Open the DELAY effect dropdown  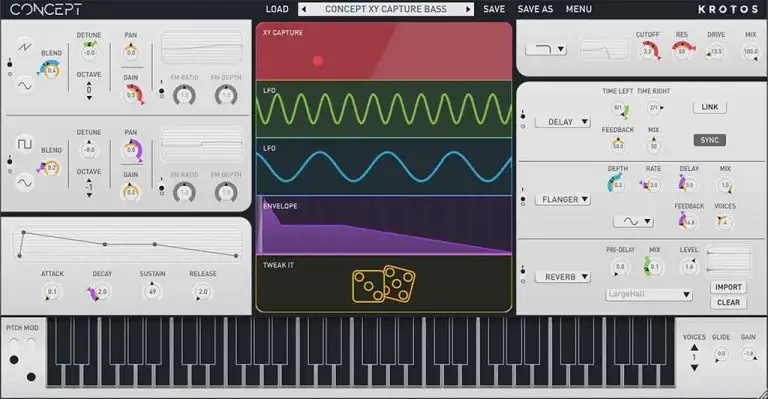coord(563,122)
